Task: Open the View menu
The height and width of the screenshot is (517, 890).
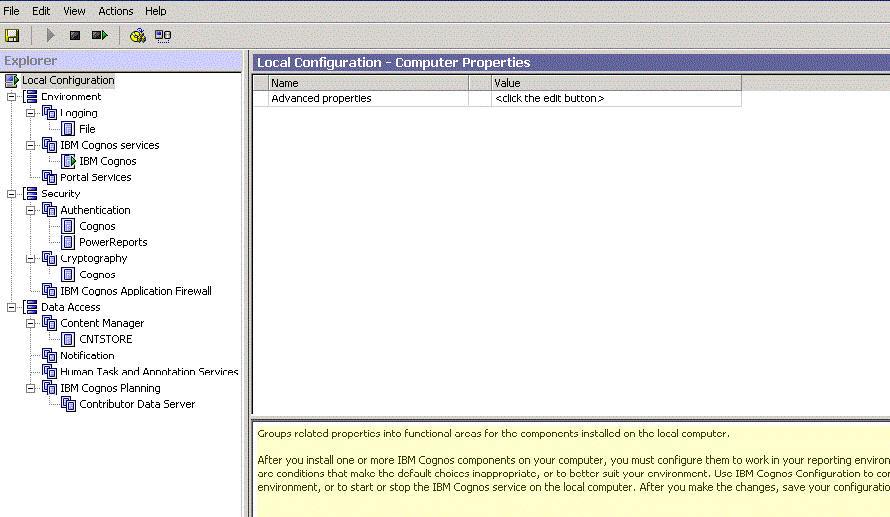Action: coord(74,11)
